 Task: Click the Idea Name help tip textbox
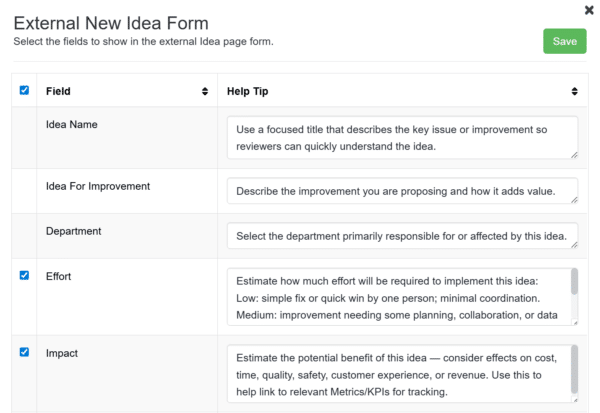pos(400,137)
